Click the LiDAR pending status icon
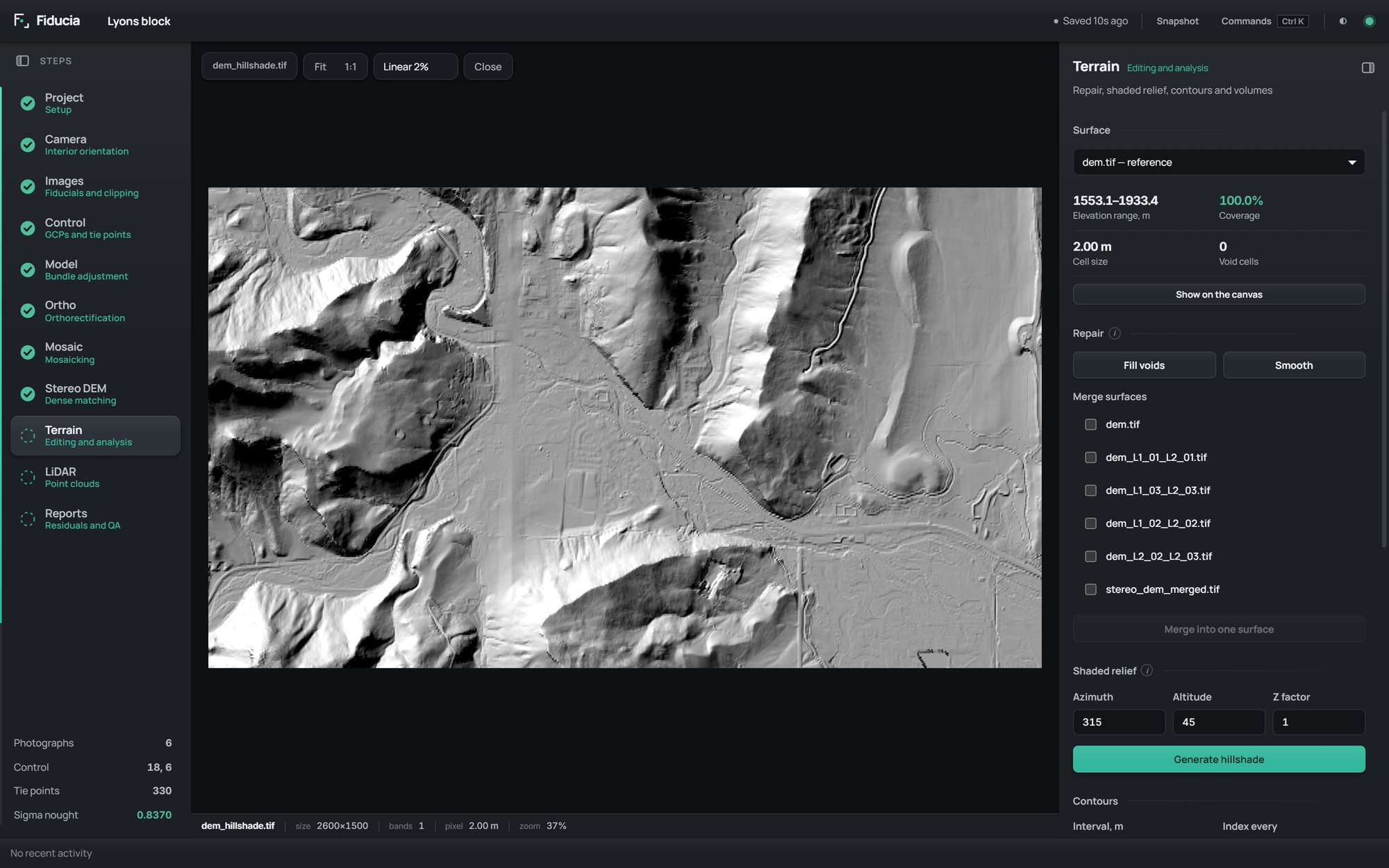The image size is (1389, 868). (28, 477)
